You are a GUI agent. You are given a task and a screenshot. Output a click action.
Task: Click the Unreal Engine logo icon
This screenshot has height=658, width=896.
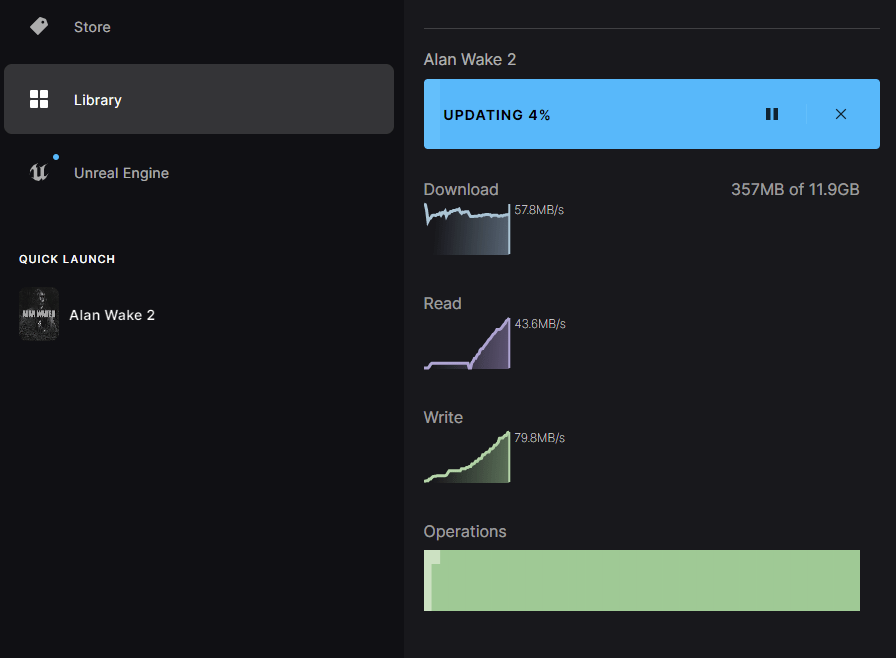point(39,172)
